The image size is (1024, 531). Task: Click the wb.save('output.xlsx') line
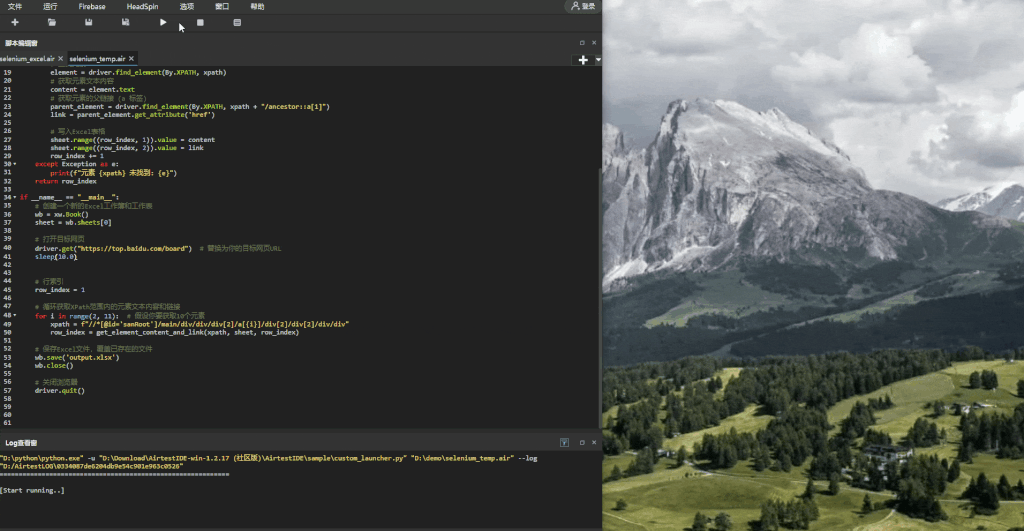pyautogui.click(x=77, y=358)
